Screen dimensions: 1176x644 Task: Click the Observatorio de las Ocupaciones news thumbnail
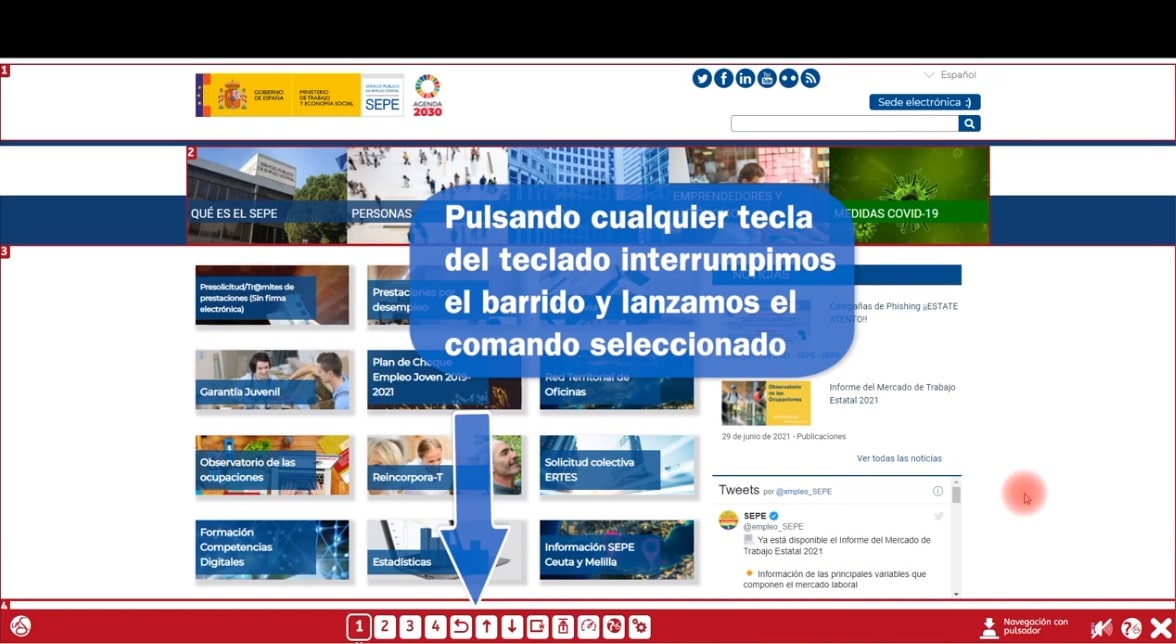tap(766, 403)
